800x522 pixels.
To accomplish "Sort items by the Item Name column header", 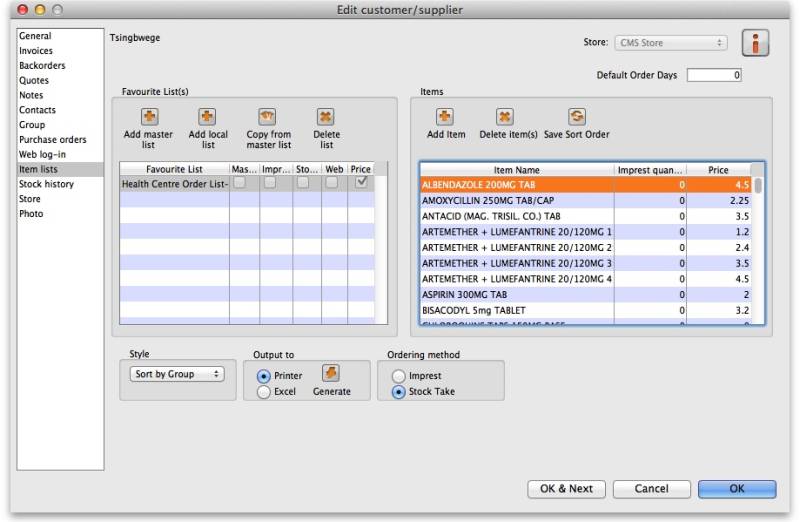I will tap(516, 170).
